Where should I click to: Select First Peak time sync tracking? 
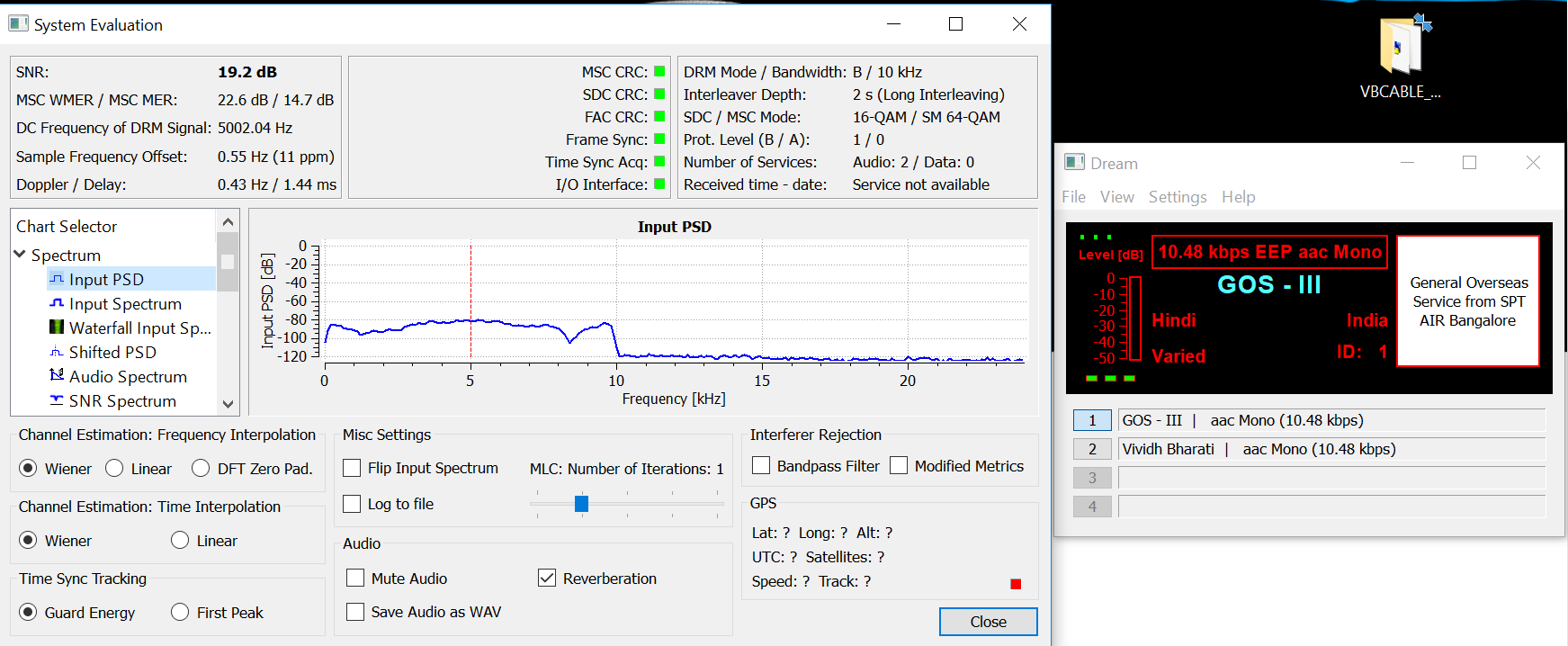point(180,612)
